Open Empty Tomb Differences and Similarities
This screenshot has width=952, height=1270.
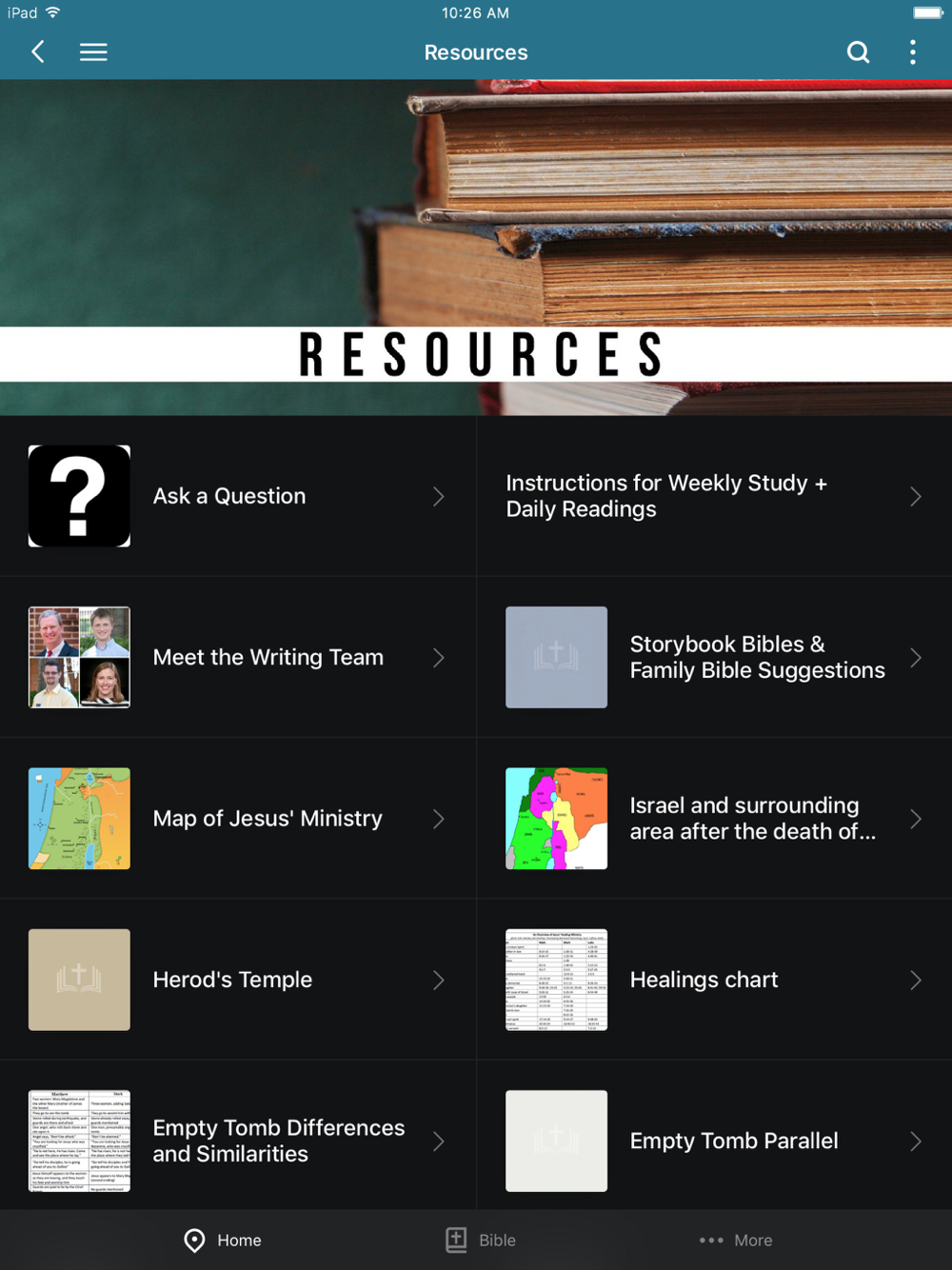238,1141
